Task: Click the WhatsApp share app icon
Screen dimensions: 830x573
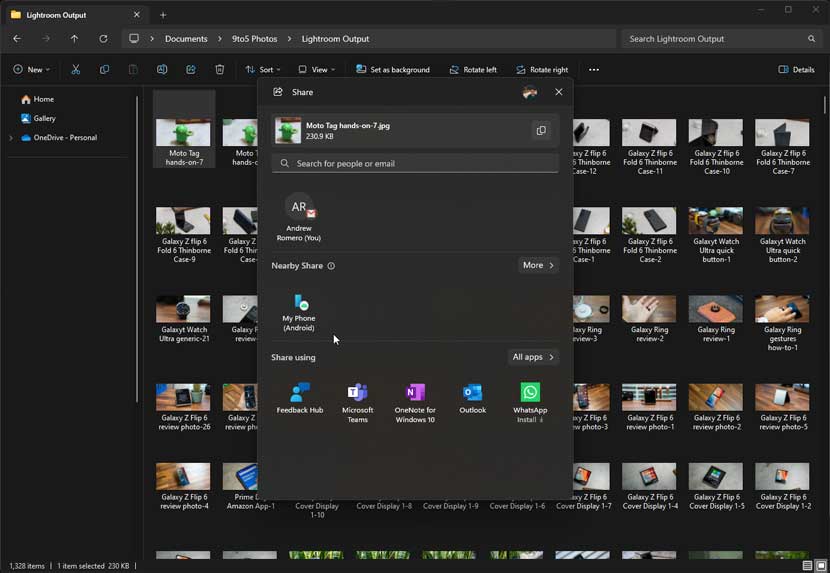Action: click(x=530, y=392)
